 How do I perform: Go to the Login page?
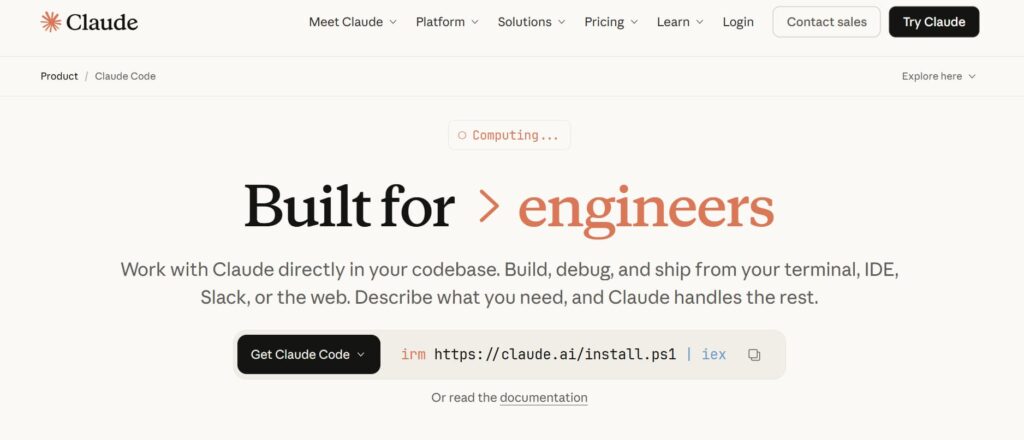[738, 22]
